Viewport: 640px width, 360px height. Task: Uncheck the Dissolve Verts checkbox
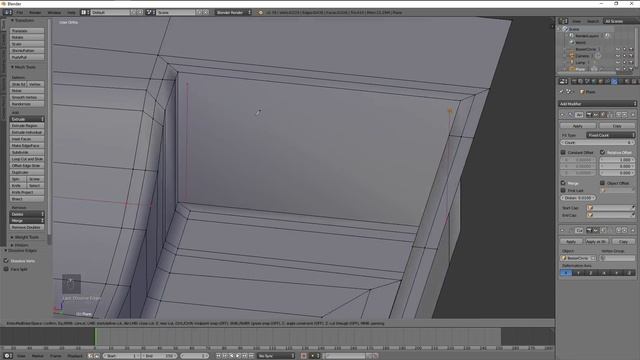[6, 260]
